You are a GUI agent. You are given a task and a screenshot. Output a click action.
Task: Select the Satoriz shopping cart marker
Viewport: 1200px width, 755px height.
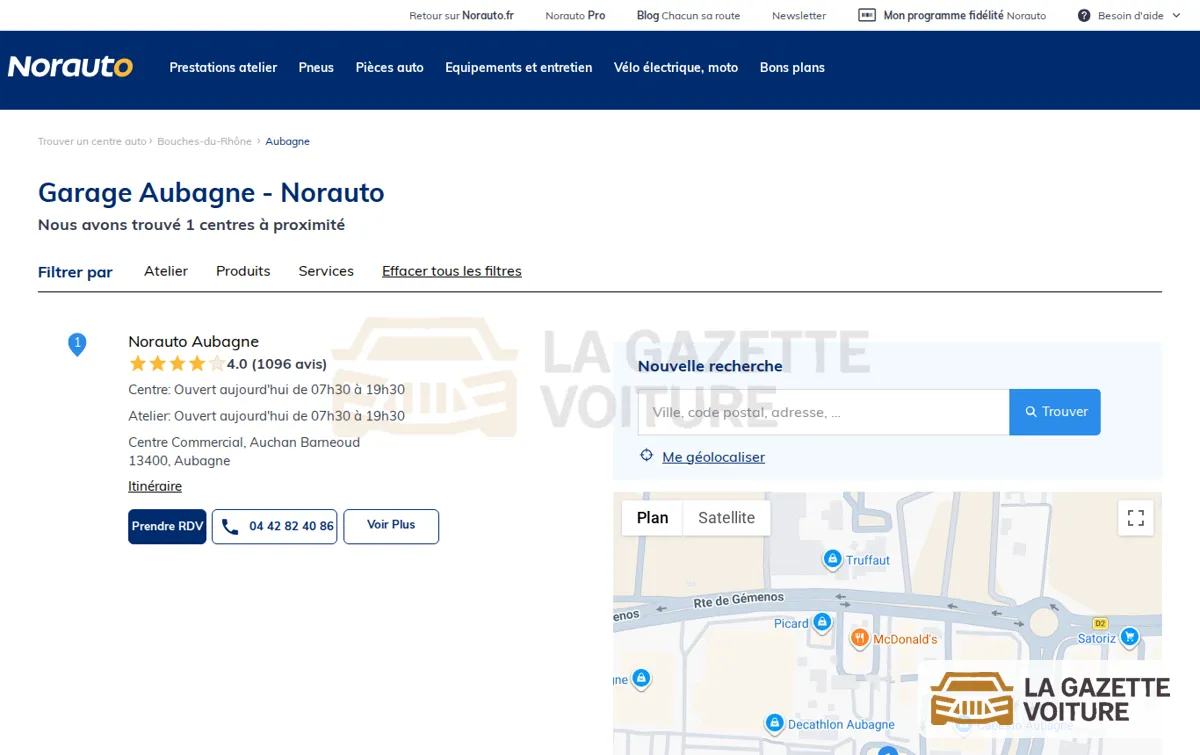click(1129, 636)
